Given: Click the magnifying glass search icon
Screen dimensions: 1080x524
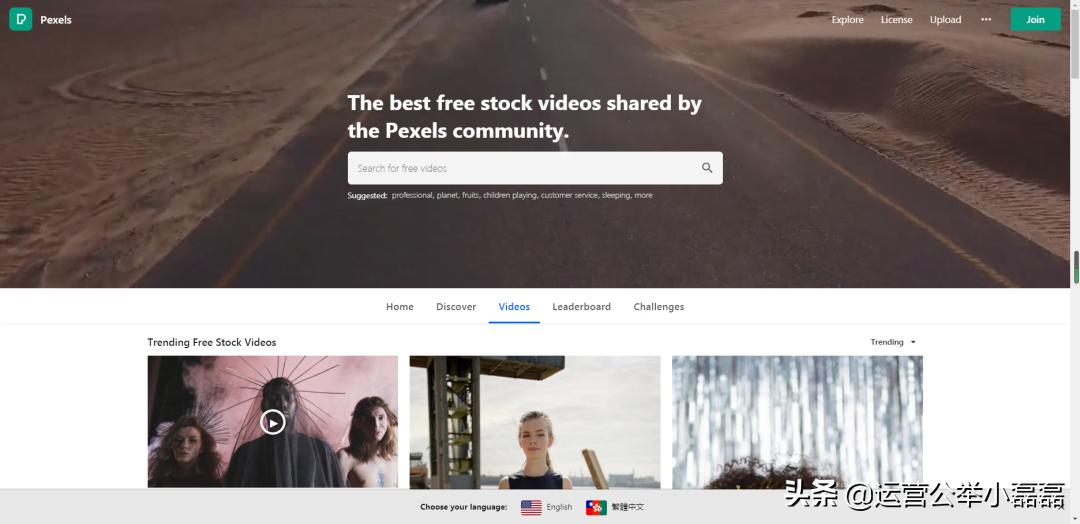Looking at the screenshot, I should coord(707,168).
